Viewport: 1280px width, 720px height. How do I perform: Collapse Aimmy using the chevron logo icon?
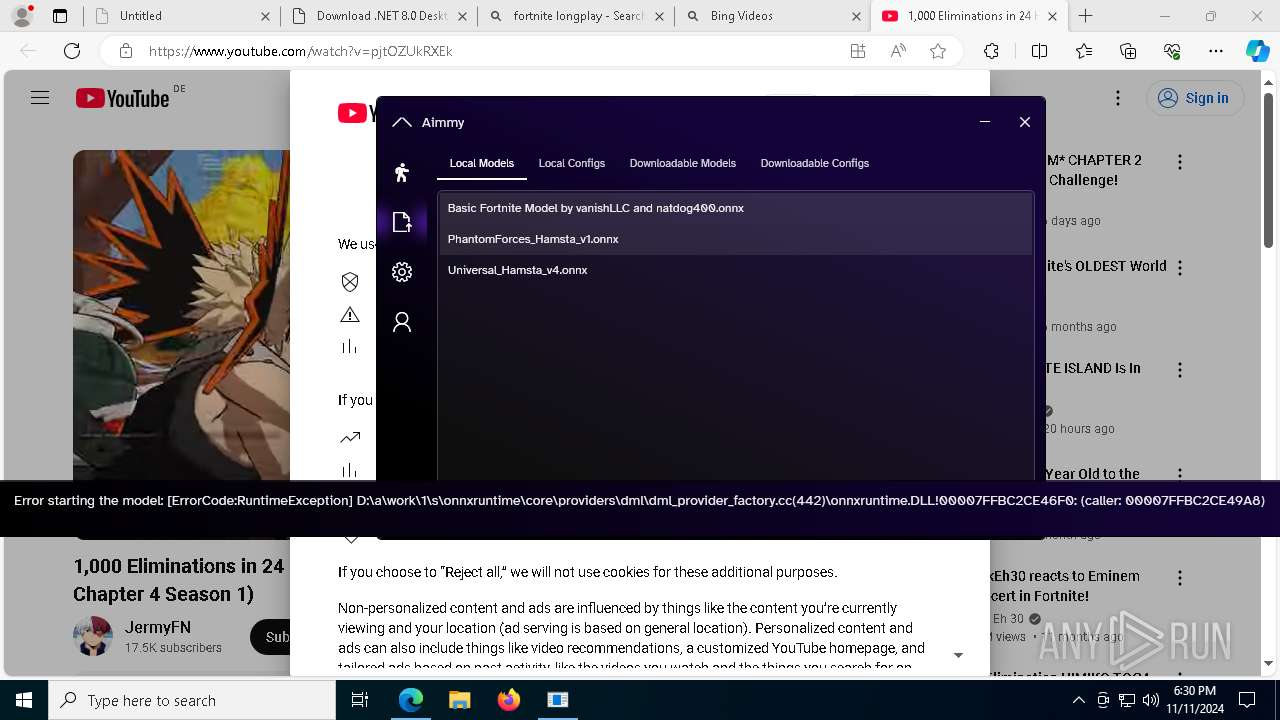[402, 122]
